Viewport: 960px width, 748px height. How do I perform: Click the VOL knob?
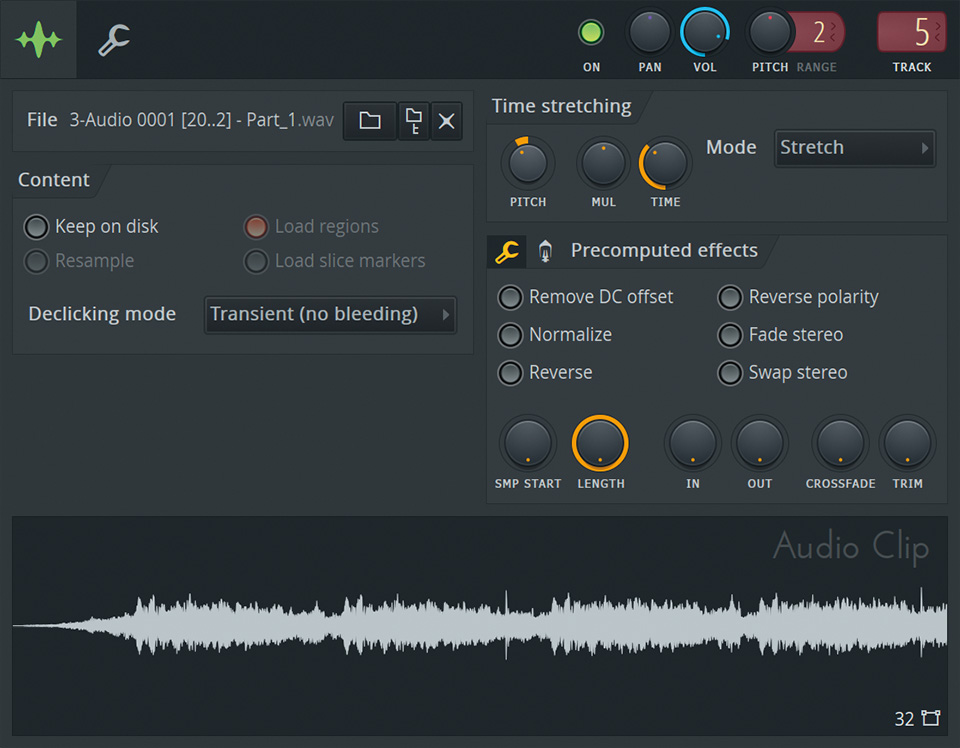(x=705, y=32)
